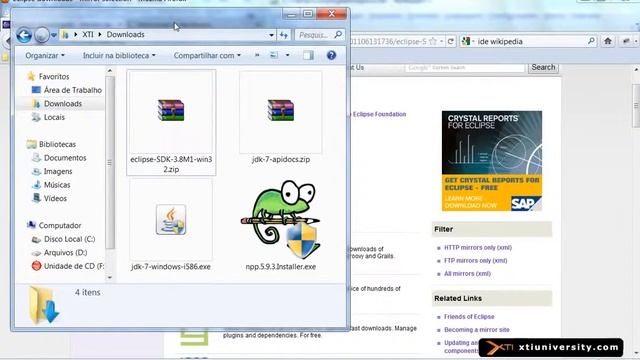Open Arquivos (D:) drive
This screenshot has width=640, height=360.
click(65, 253)
